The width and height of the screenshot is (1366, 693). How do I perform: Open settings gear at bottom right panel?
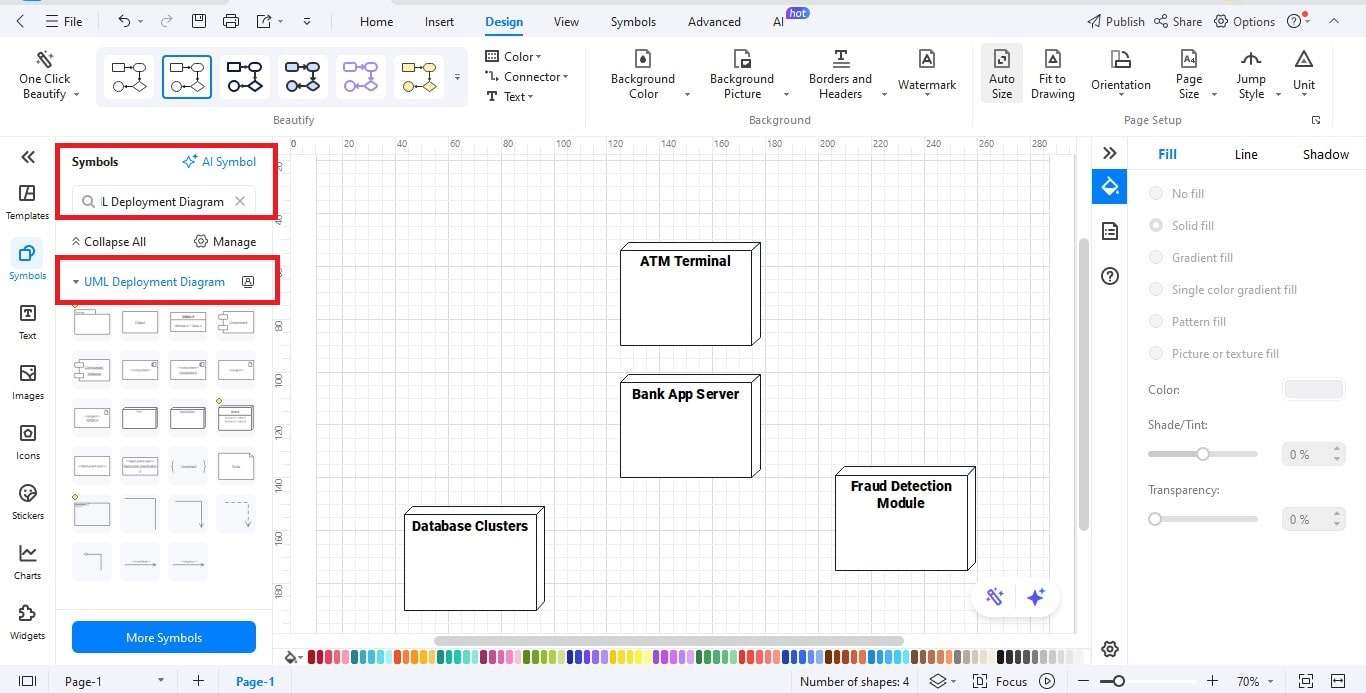(1109, 649)
